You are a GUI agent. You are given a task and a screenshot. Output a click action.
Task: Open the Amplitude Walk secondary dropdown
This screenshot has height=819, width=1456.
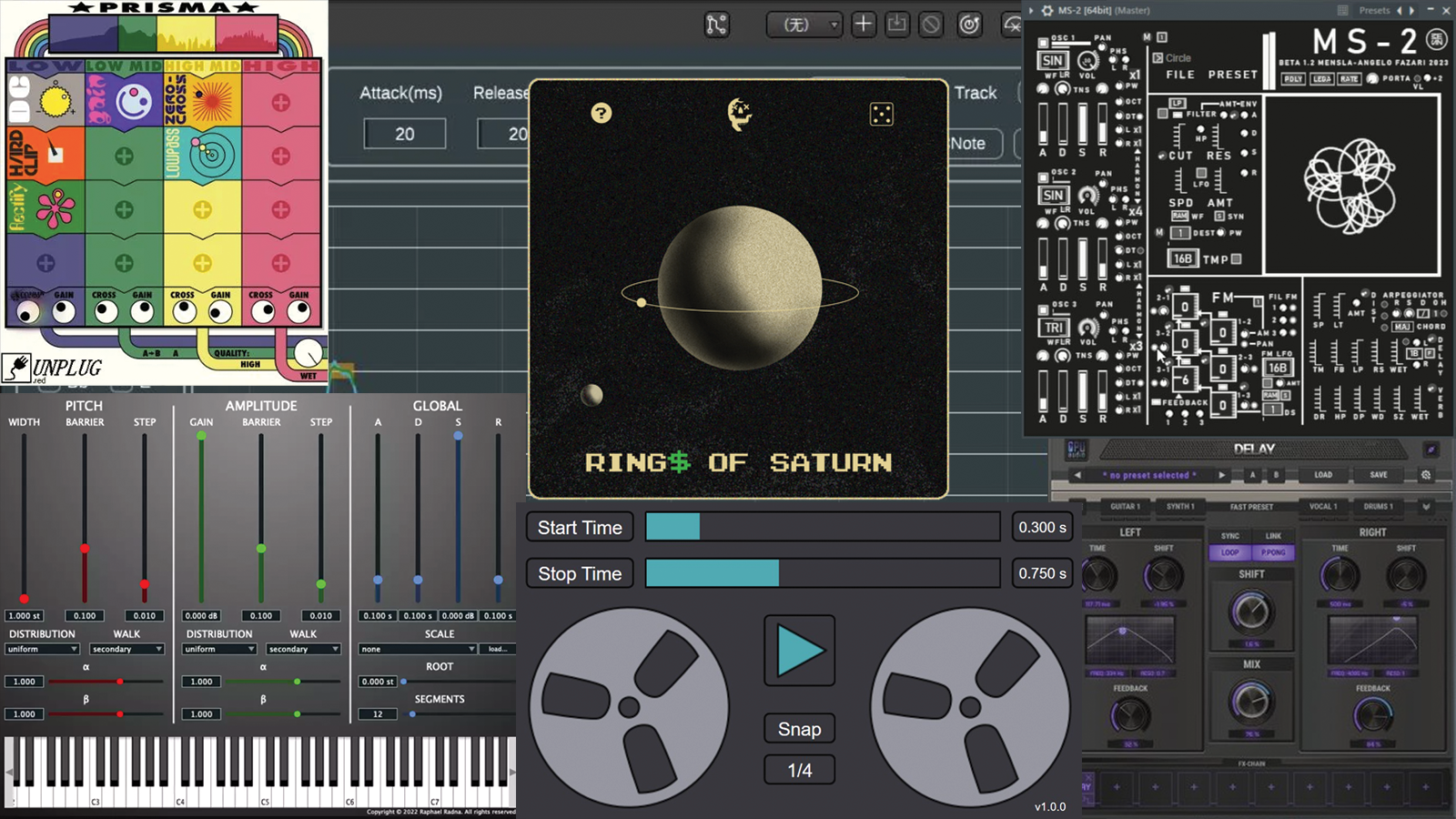click(302, 649)
